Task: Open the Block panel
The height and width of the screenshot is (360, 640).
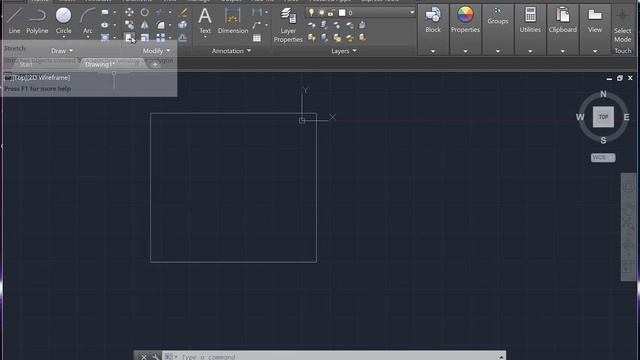Action: [x=433, y=29]
